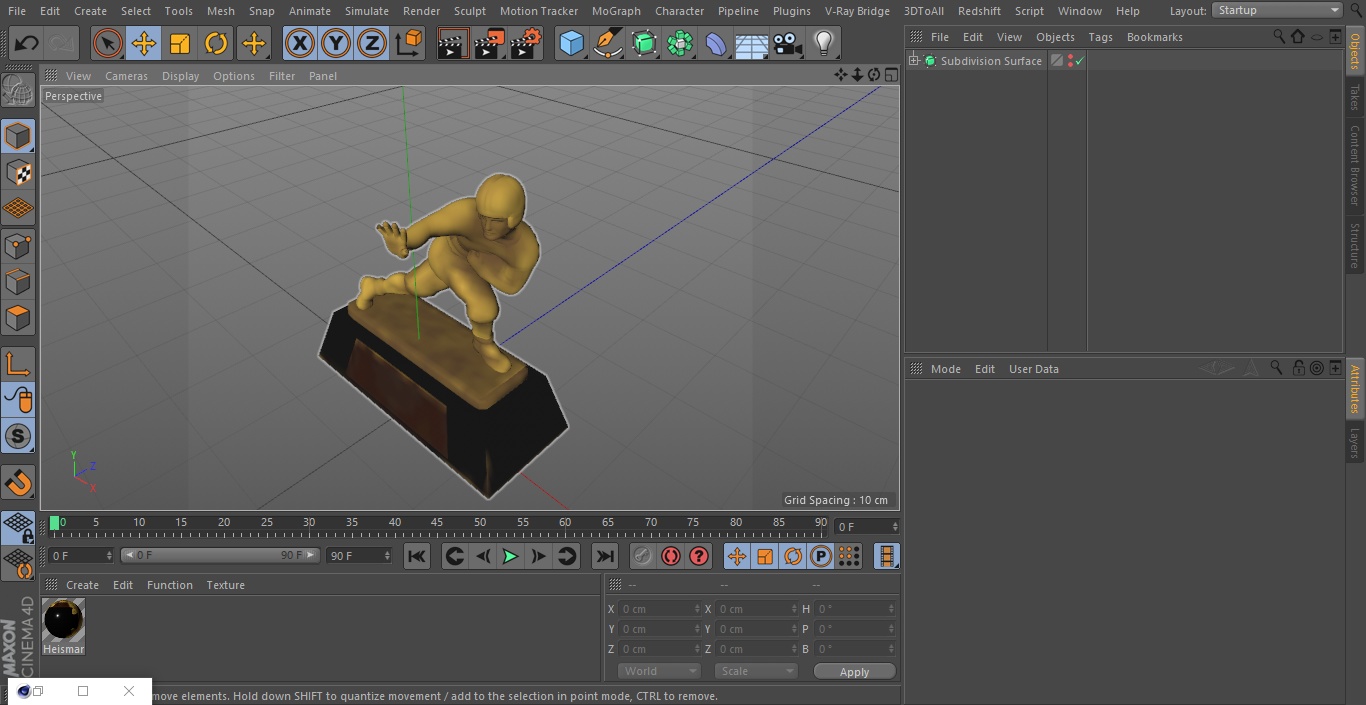Viewport: 1366px width, 705px height.
Task: Add a Camera object
Action: click(x=788, y=43)
